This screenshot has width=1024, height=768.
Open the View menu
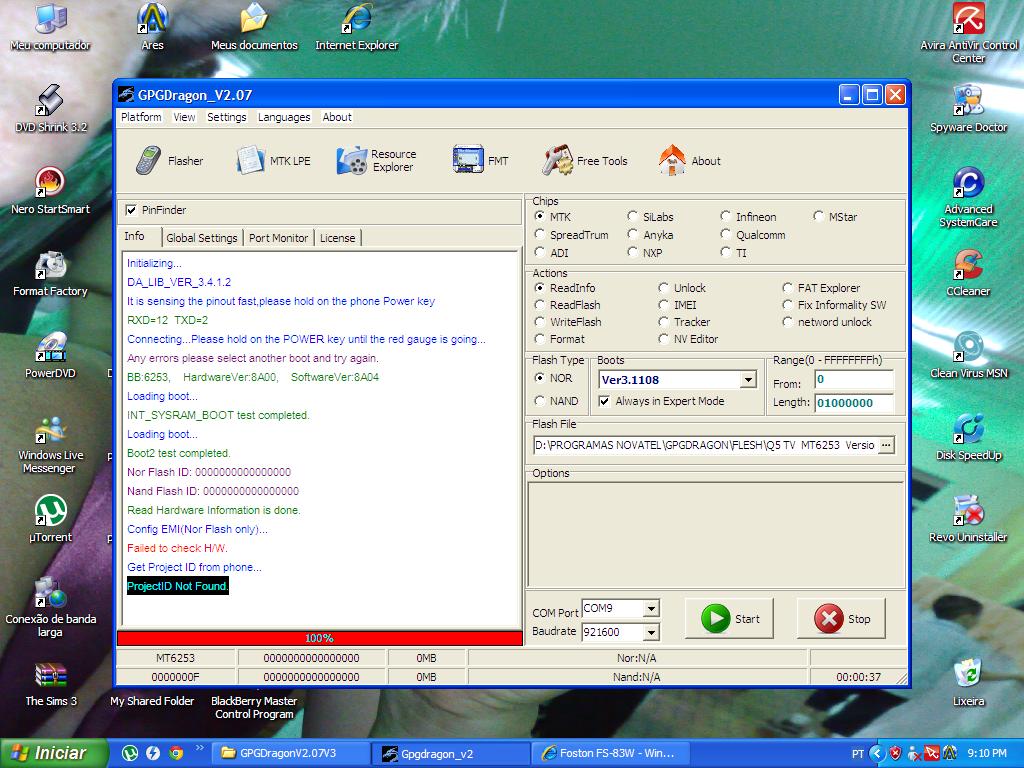click(184, 117)
